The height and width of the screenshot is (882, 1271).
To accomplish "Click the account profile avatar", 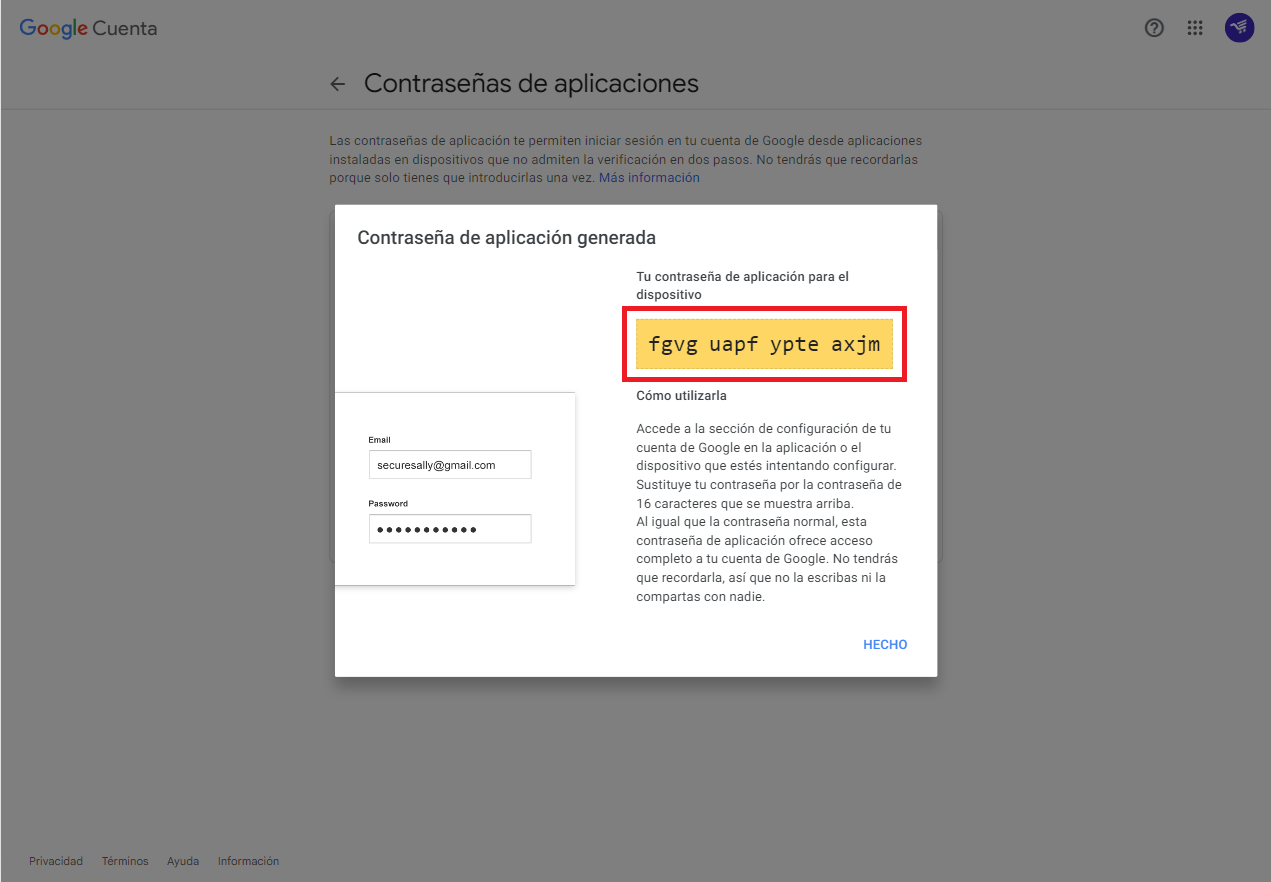I will (x=1239, y=28).
